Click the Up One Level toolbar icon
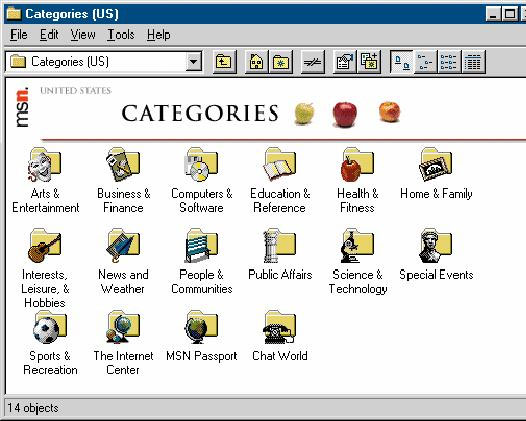The height and width of the screenshot is (421, 526). pyautogui.click(x=225, y=62)
